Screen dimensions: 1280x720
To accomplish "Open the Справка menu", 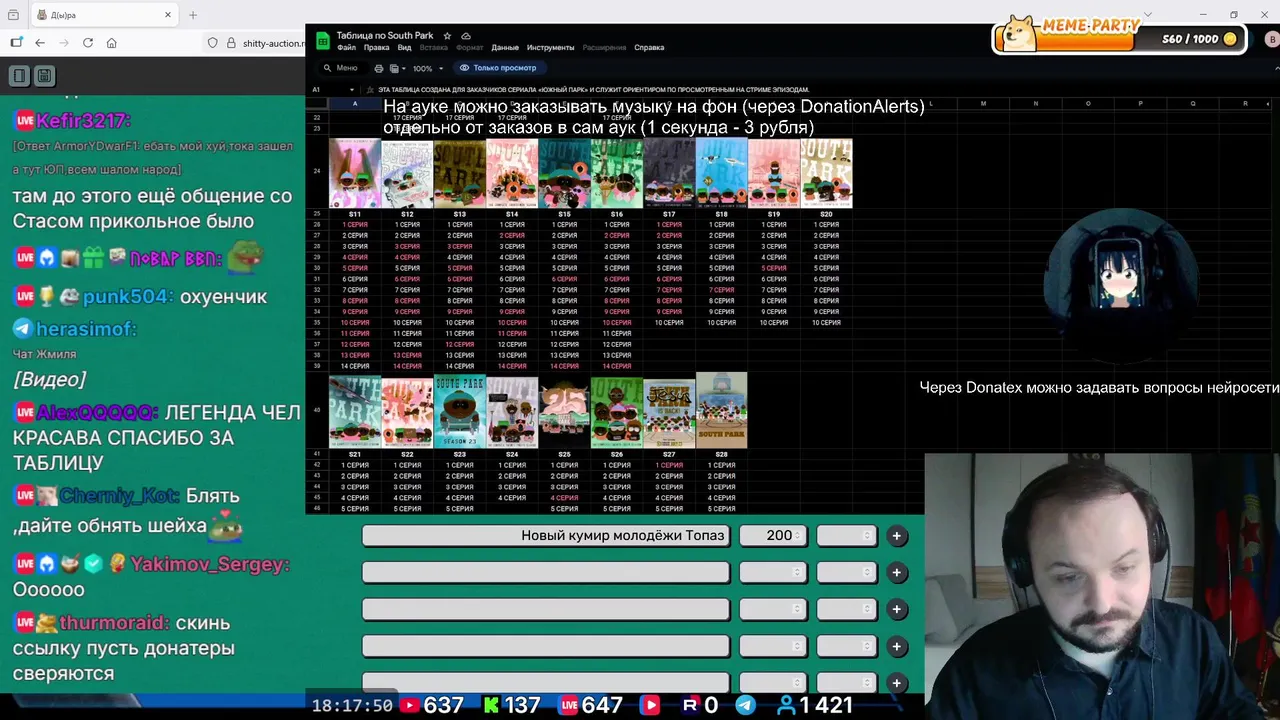I will click(649, 47).
